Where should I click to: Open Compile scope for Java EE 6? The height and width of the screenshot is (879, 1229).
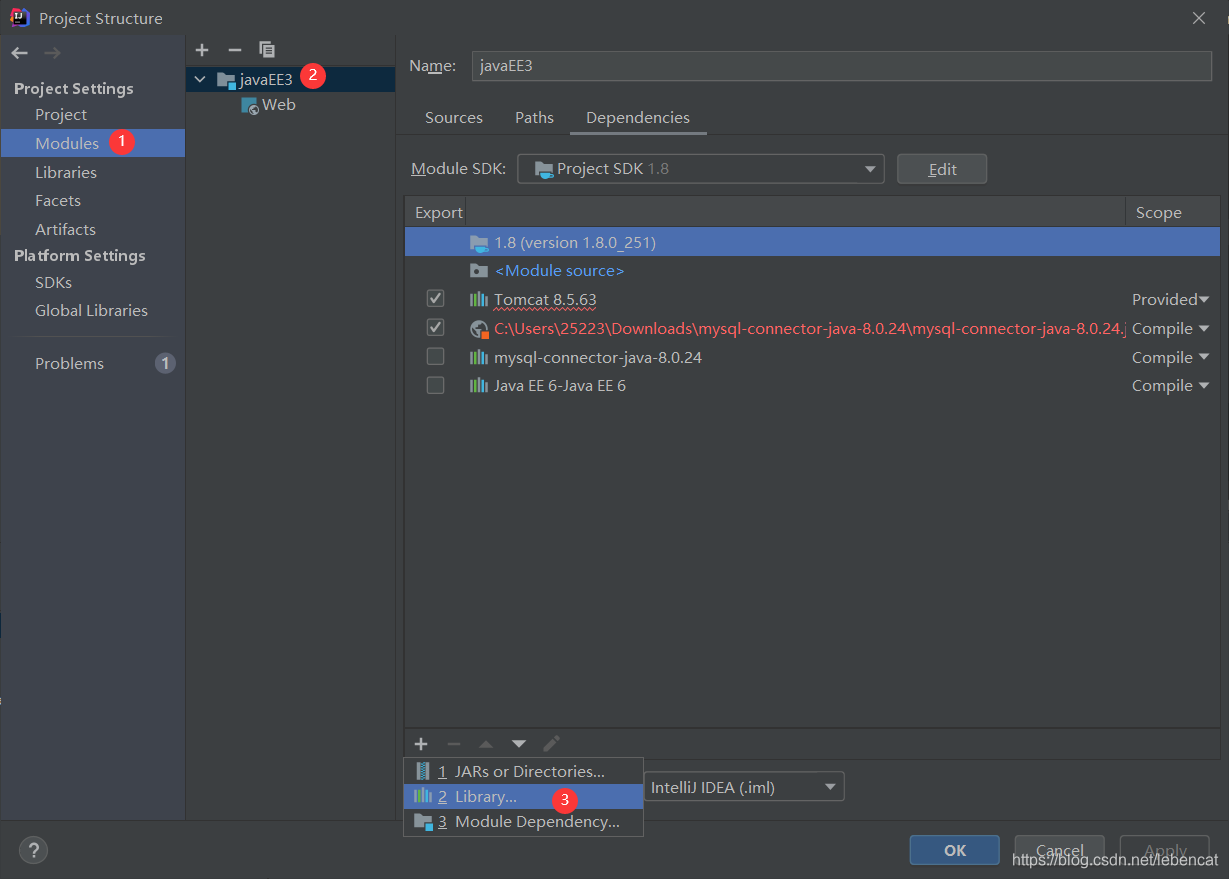1170,385
